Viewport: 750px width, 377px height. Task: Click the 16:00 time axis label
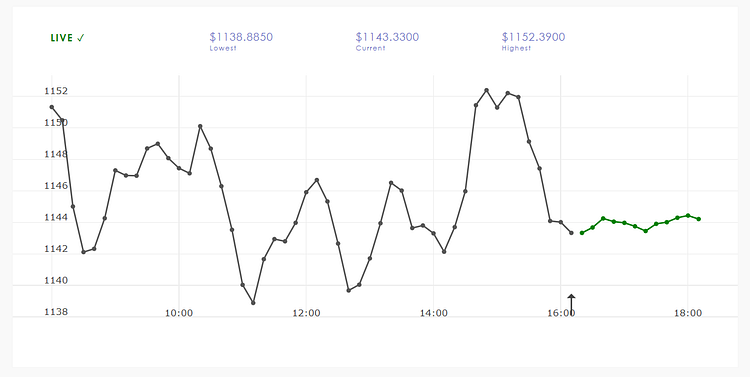(561, 313)
